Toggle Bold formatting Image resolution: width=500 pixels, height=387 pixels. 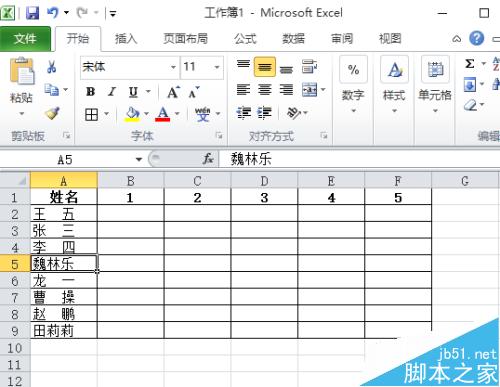pyautogui.click(x=91, y=92)
